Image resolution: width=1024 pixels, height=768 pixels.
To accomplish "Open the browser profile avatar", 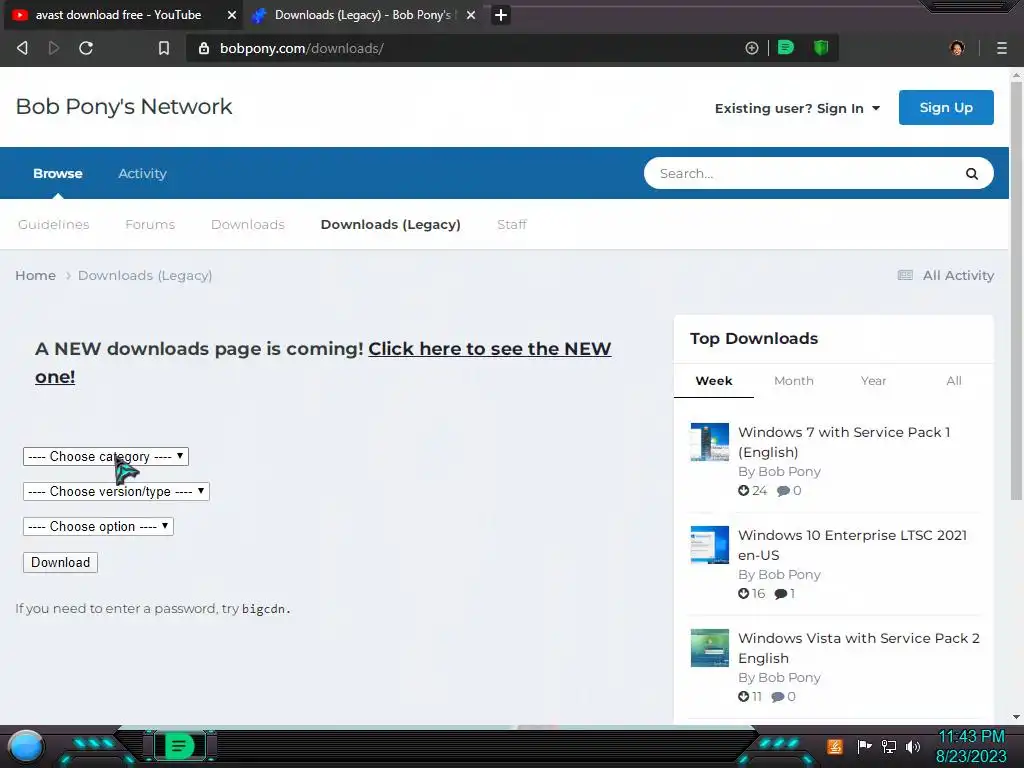I will tap(957, 48).
